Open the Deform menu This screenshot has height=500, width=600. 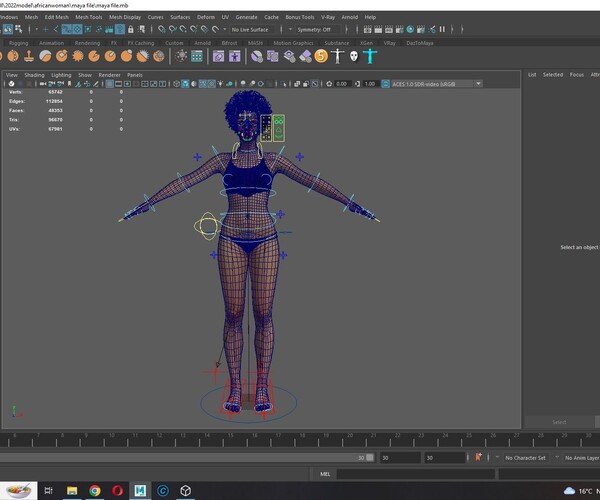click(205, 17)
